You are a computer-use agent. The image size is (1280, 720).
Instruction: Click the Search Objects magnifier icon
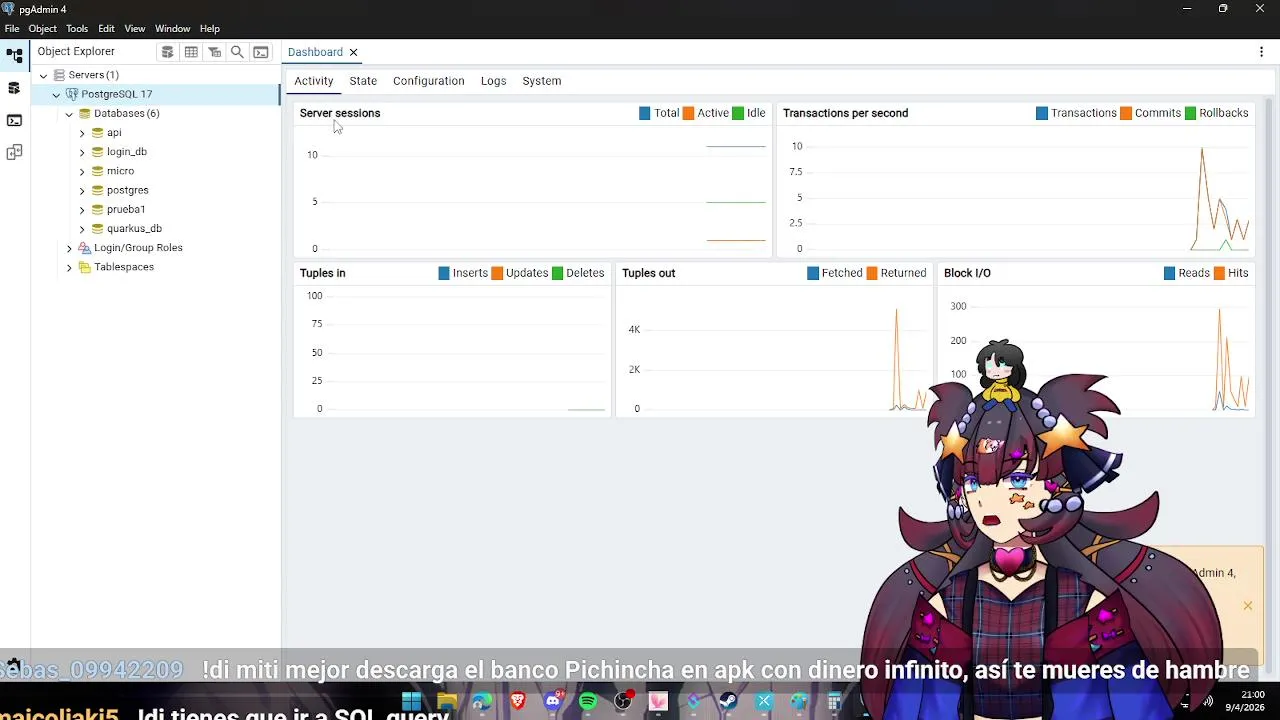tap(237, 52)
